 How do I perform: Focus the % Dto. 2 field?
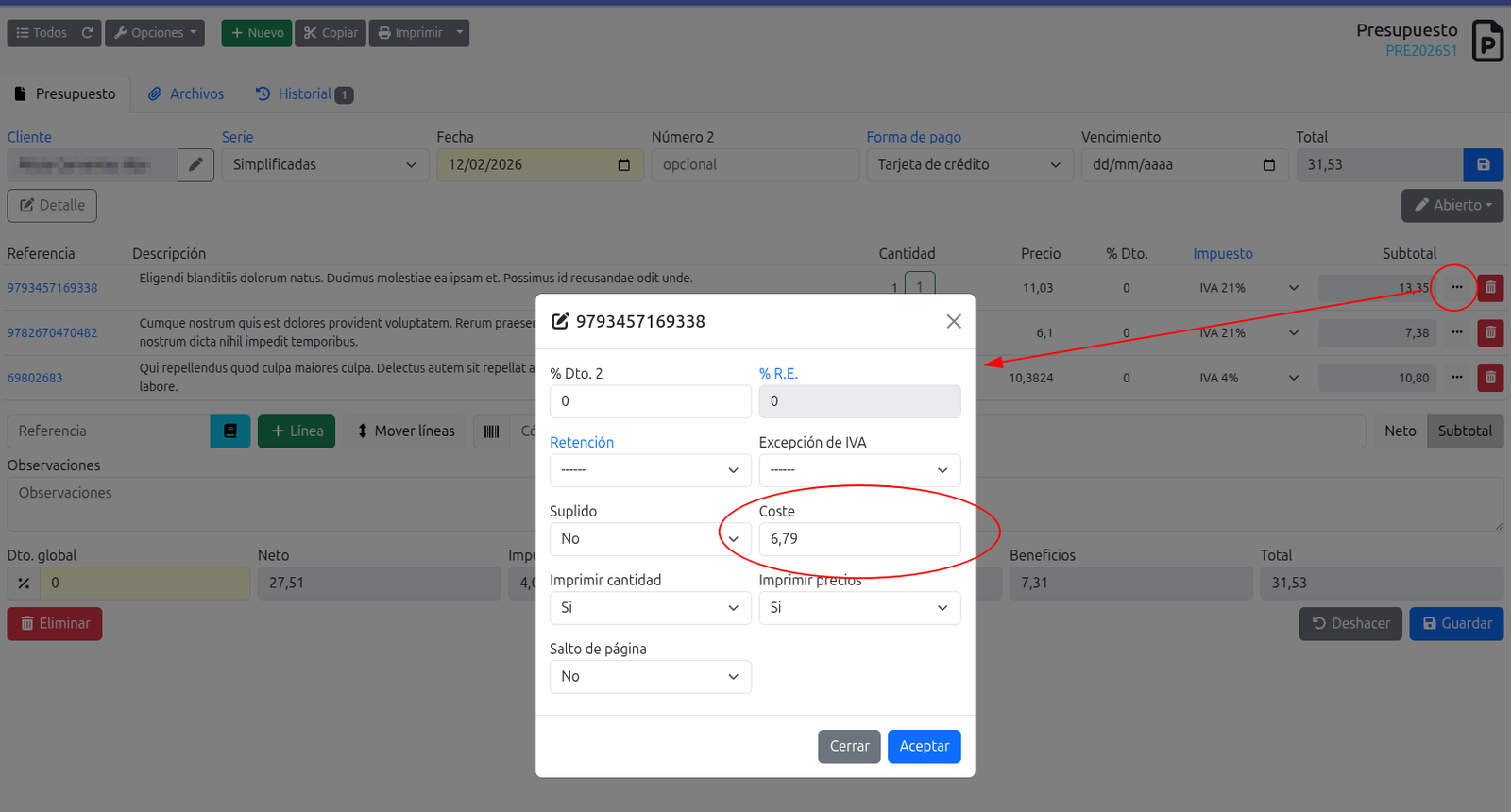[x=651, y=401]
